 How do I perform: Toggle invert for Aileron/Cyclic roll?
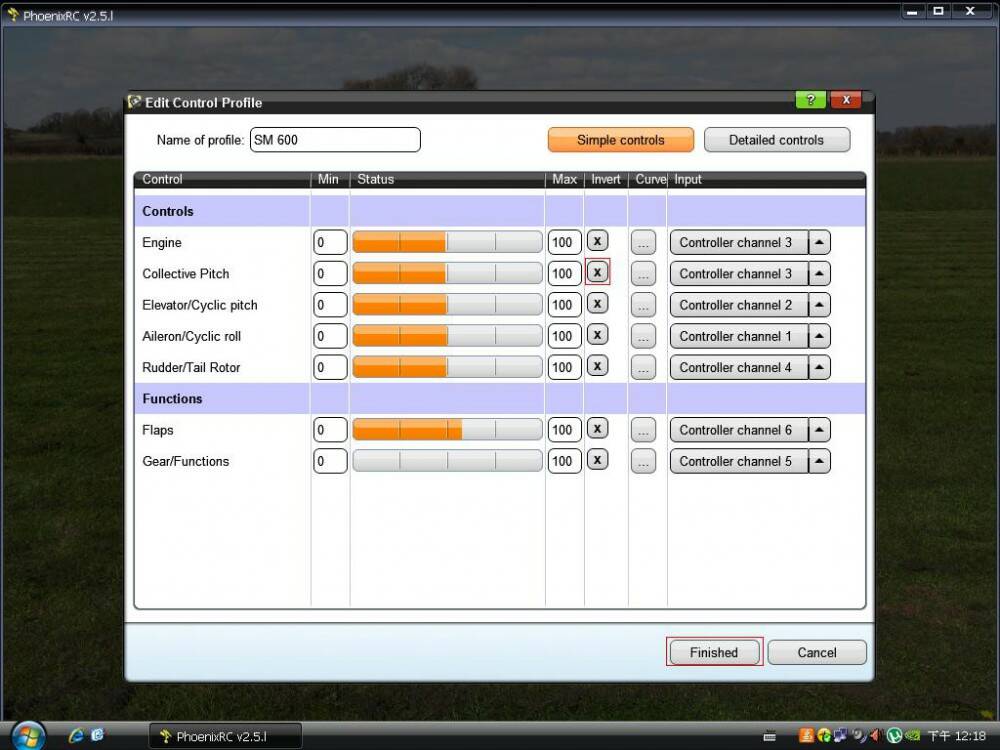pos(597,335)
